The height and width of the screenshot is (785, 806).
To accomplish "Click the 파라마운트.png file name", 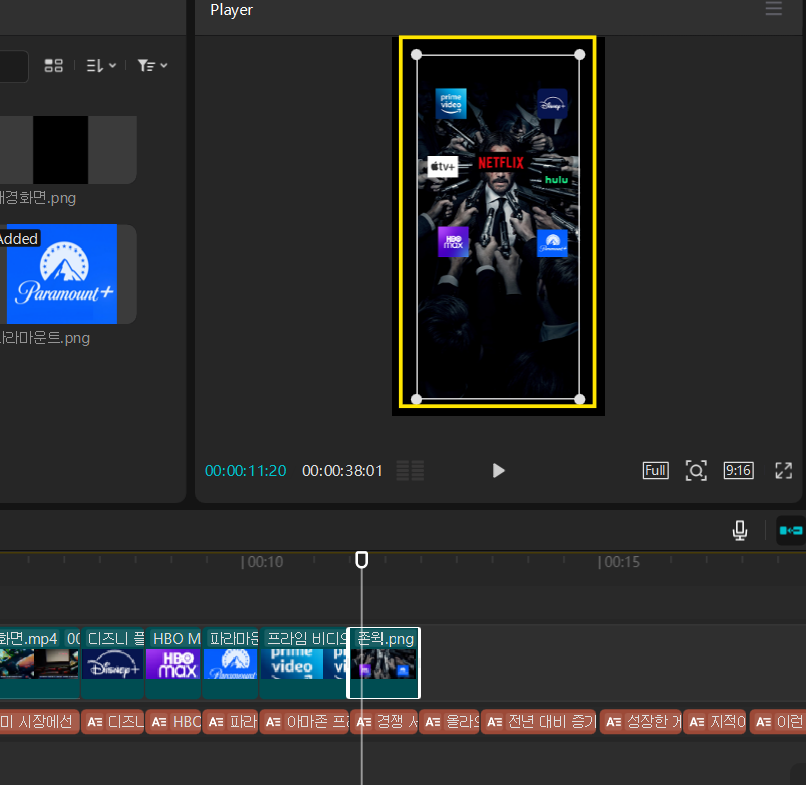I will (x=45, y=338).
